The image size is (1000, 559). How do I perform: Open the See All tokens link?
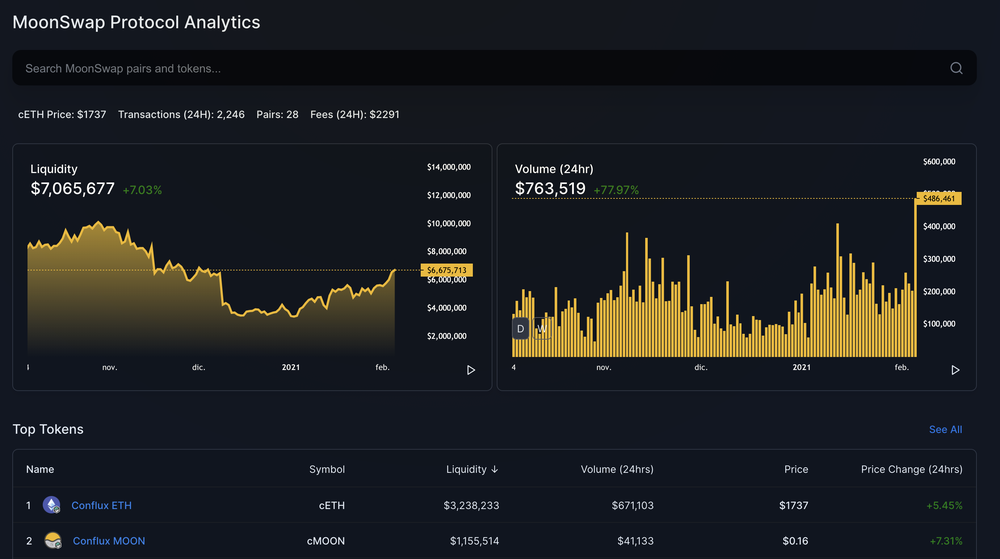[945, 430]
